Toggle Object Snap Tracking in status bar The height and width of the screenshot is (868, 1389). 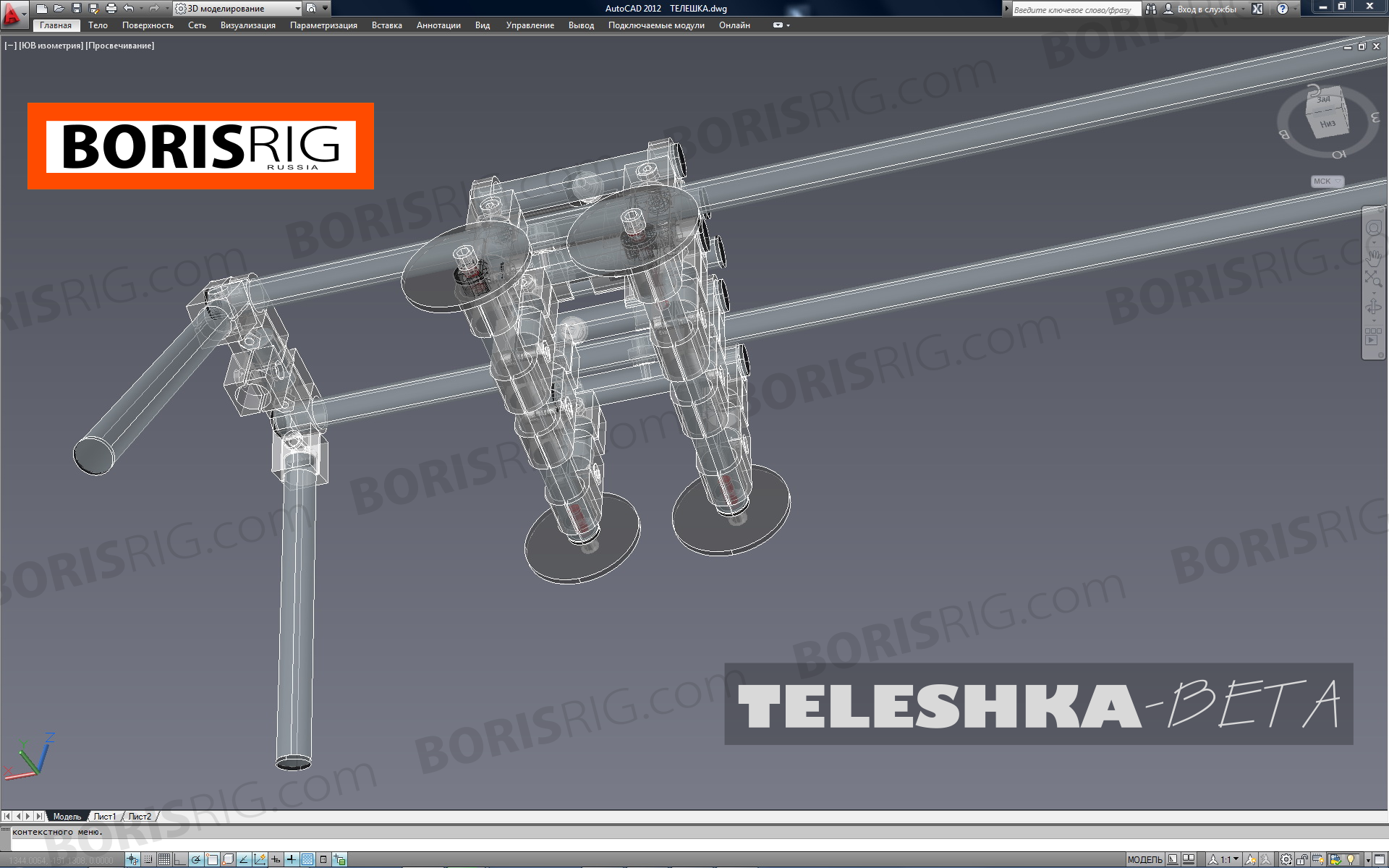coord(244,859)
